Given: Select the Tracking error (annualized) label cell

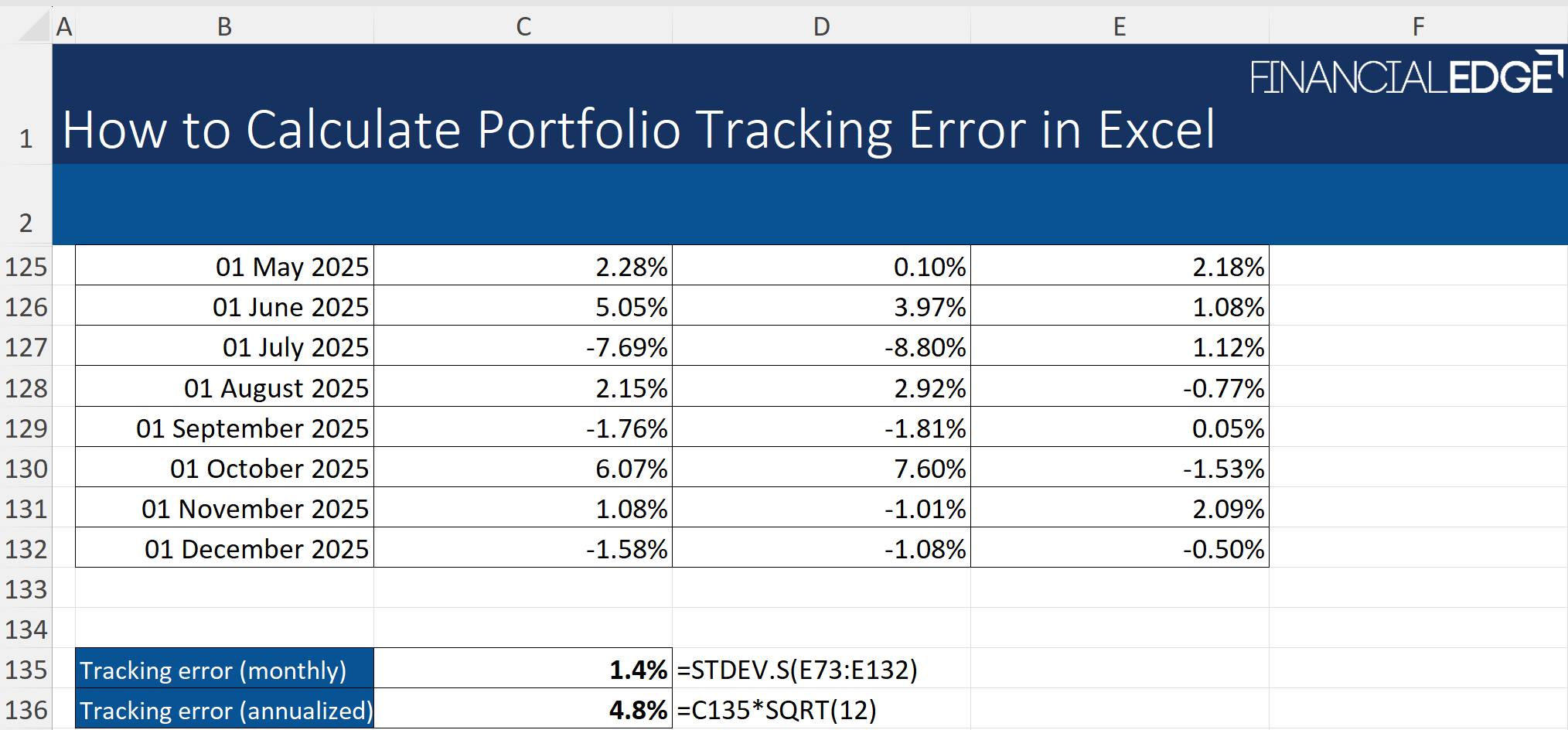Looking at the screenshot, I should tap(224, 710).
